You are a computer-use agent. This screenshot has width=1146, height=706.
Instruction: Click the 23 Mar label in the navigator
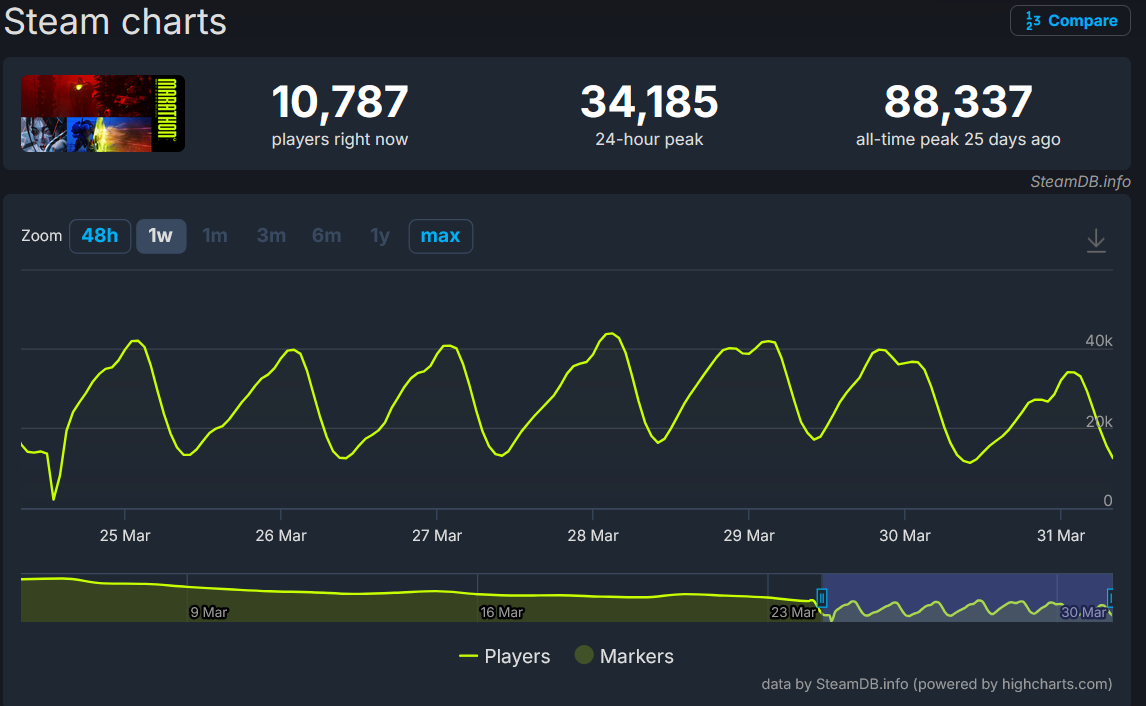tap(793, 612)
